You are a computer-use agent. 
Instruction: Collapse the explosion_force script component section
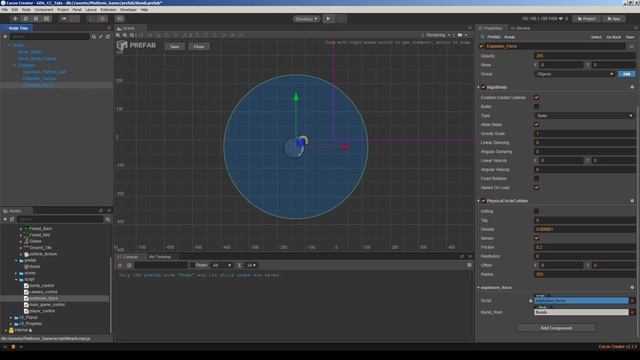tap(478, 287)
